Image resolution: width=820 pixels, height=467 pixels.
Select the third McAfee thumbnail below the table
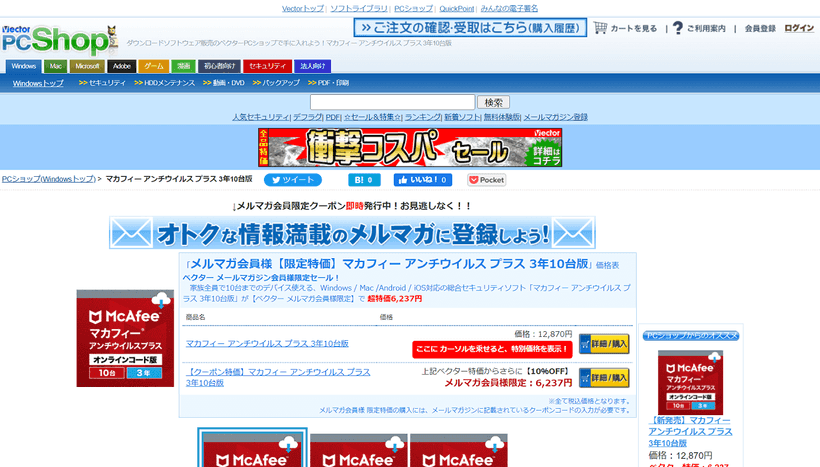click(459, 451)
